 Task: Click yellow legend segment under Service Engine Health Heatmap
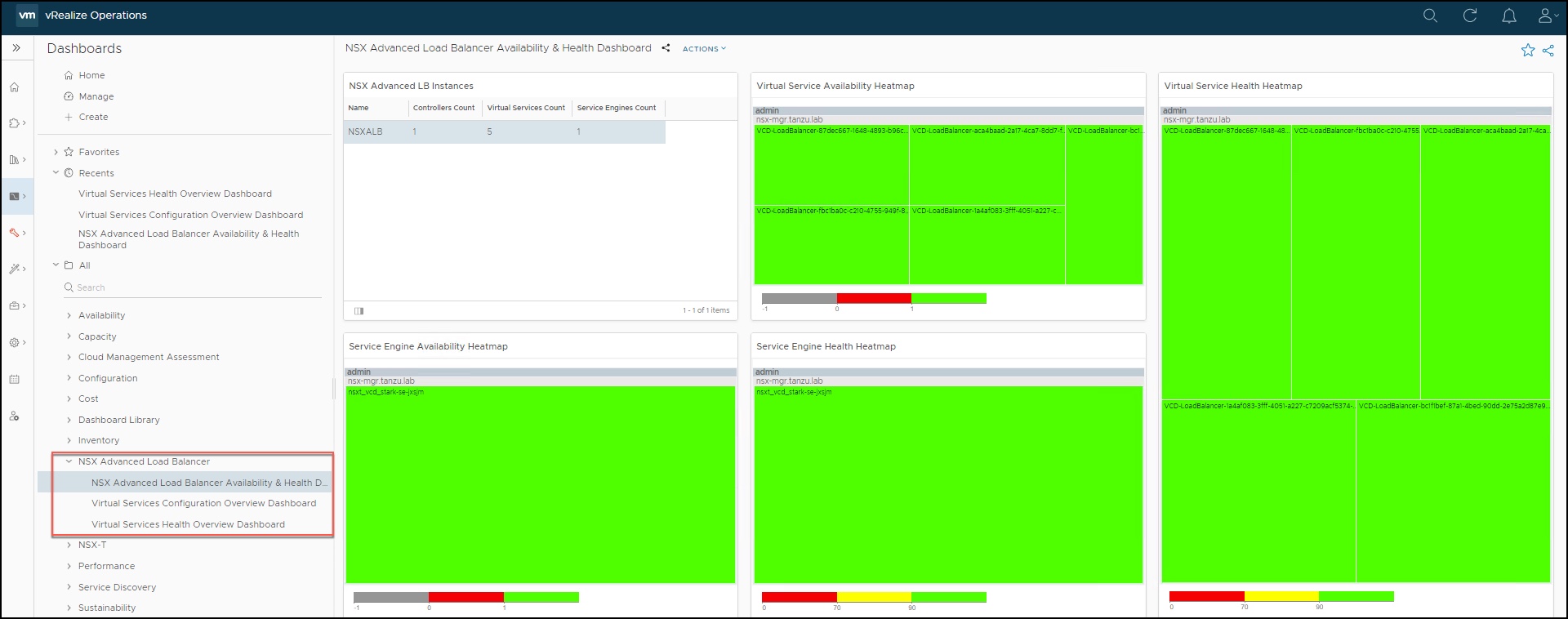(874, 597)
